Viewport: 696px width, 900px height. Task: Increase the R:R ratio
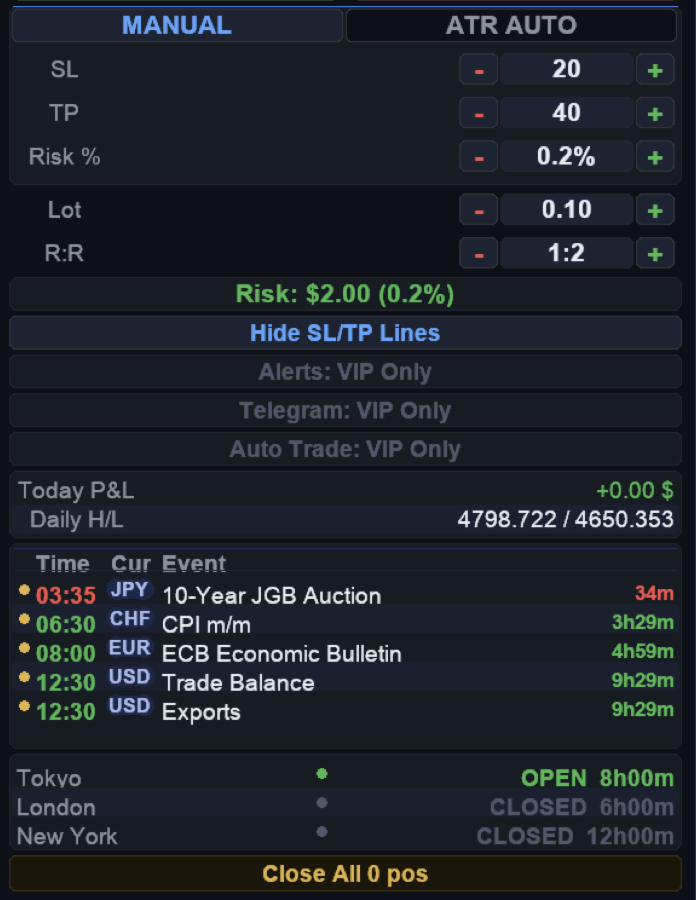tap(655, 254)
